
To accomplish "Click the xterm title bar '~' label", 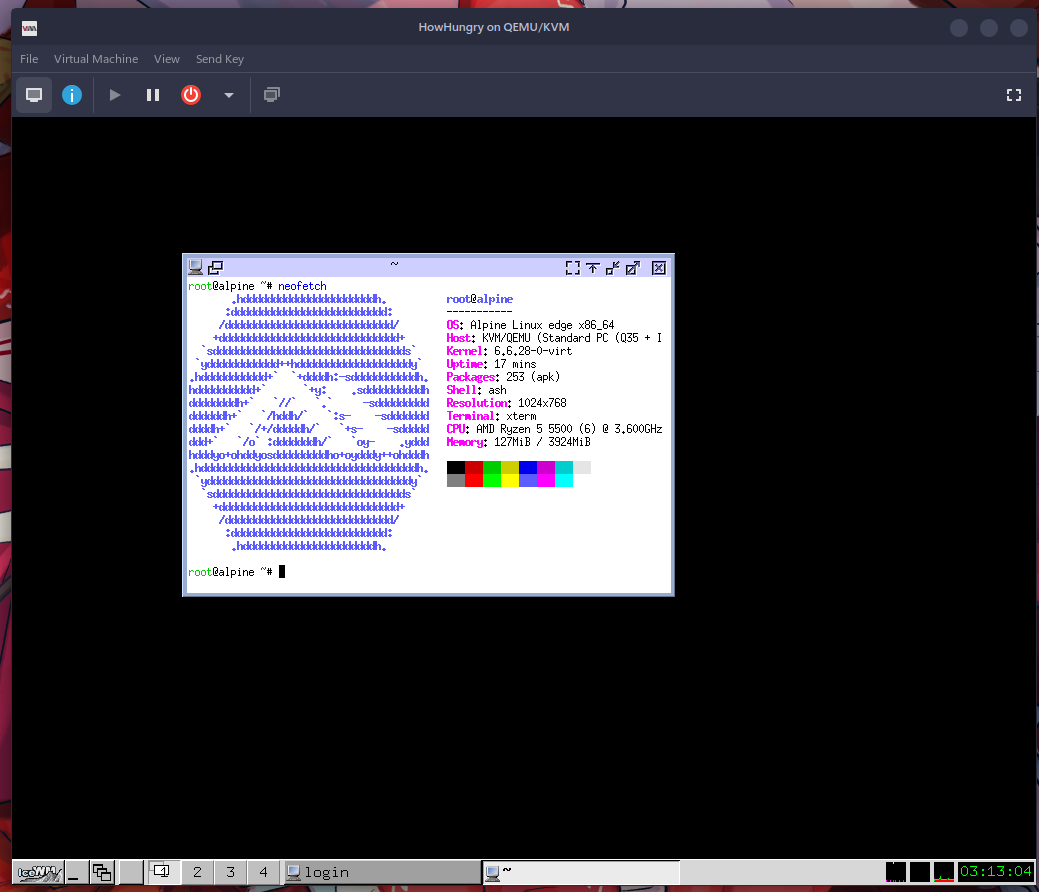I will 394,264.
